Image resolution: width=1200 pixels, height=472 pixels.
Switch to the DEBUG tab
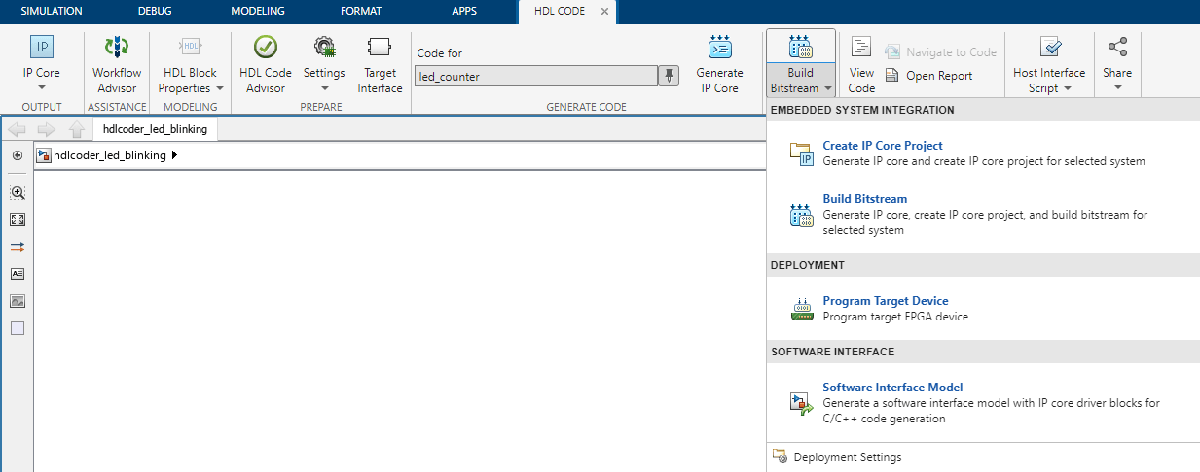(157, 12)
